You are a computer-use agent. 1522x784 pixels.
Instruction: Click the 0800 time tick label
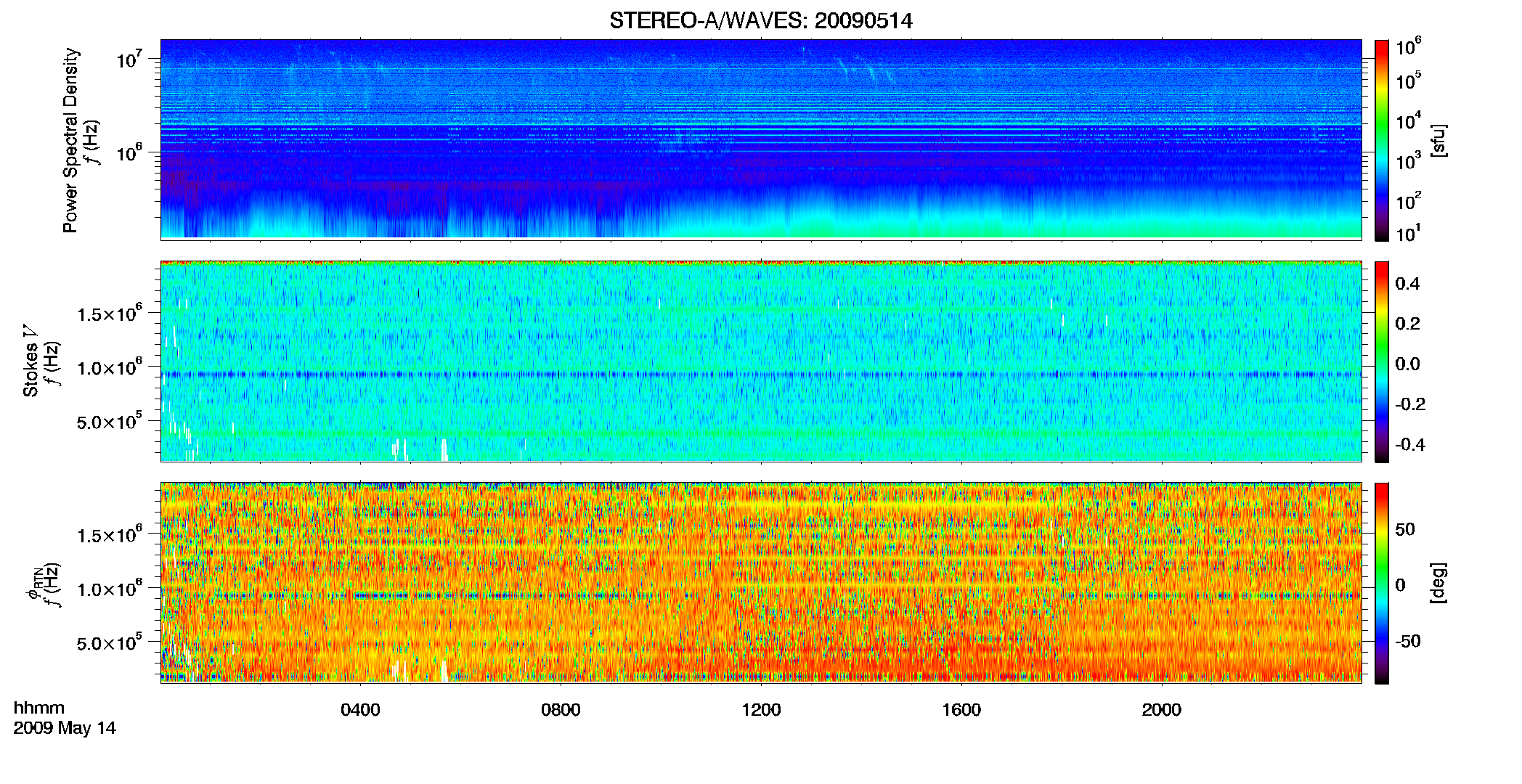[x=561, y=710]
